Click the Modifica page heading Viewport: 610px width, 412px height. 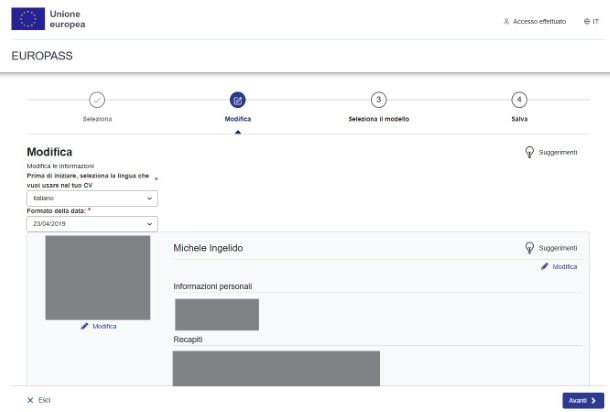coord(49,152)
